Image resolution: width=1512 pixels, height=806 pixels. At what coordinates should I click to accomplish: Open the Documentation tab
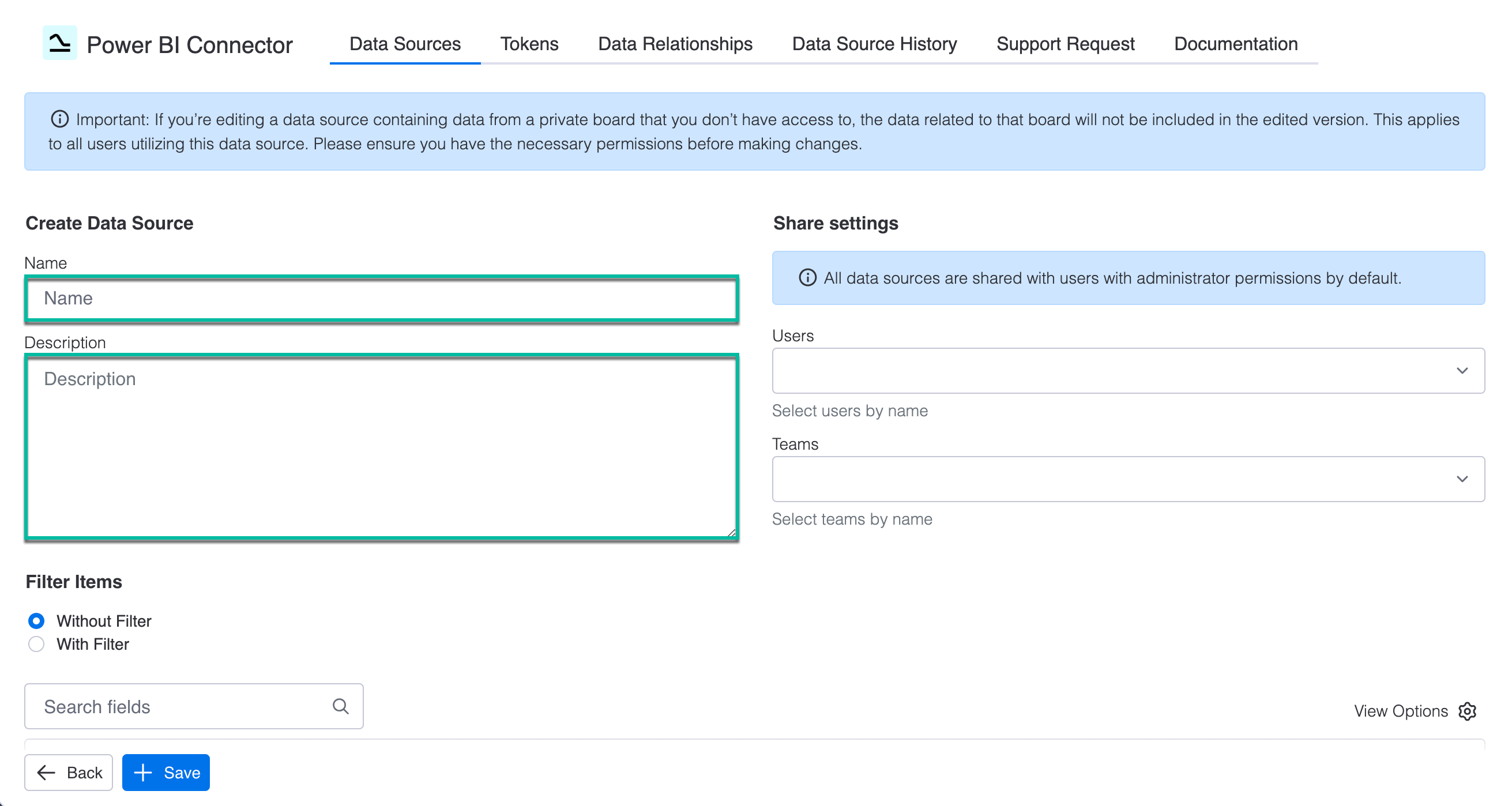click(x=1235, y=44)
